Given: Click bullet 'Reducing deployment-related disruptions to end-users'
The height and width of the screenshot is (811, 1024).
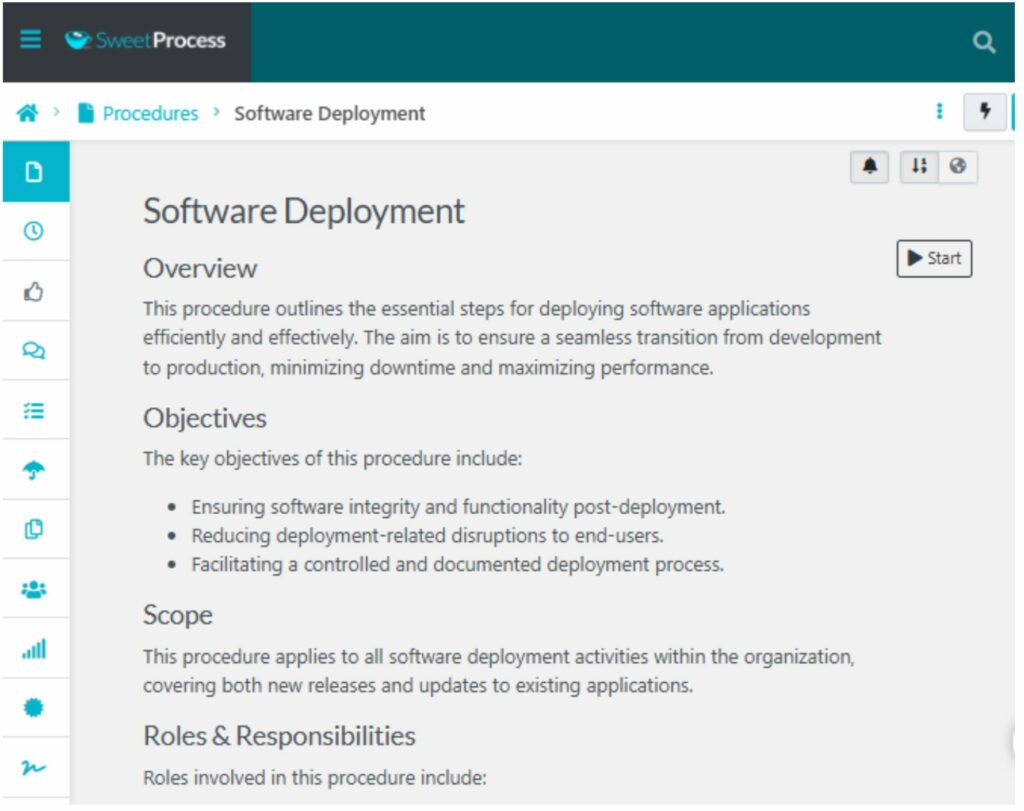Looking at the screenshot, I should tap(427, 536).
